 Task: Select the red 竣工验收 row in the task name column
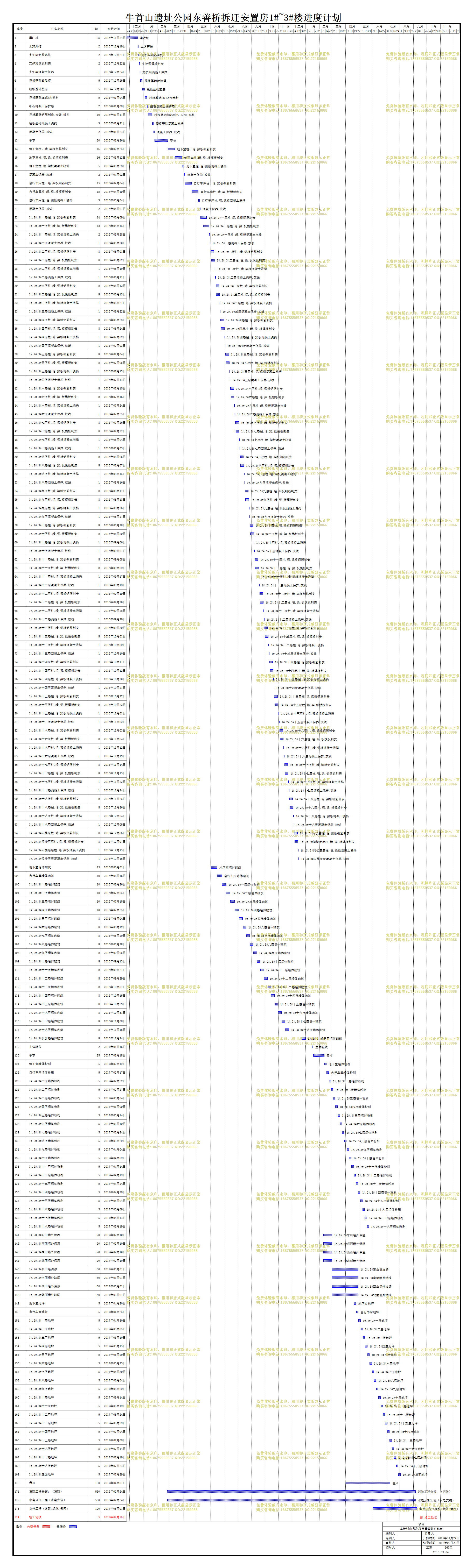point(57,1517)
